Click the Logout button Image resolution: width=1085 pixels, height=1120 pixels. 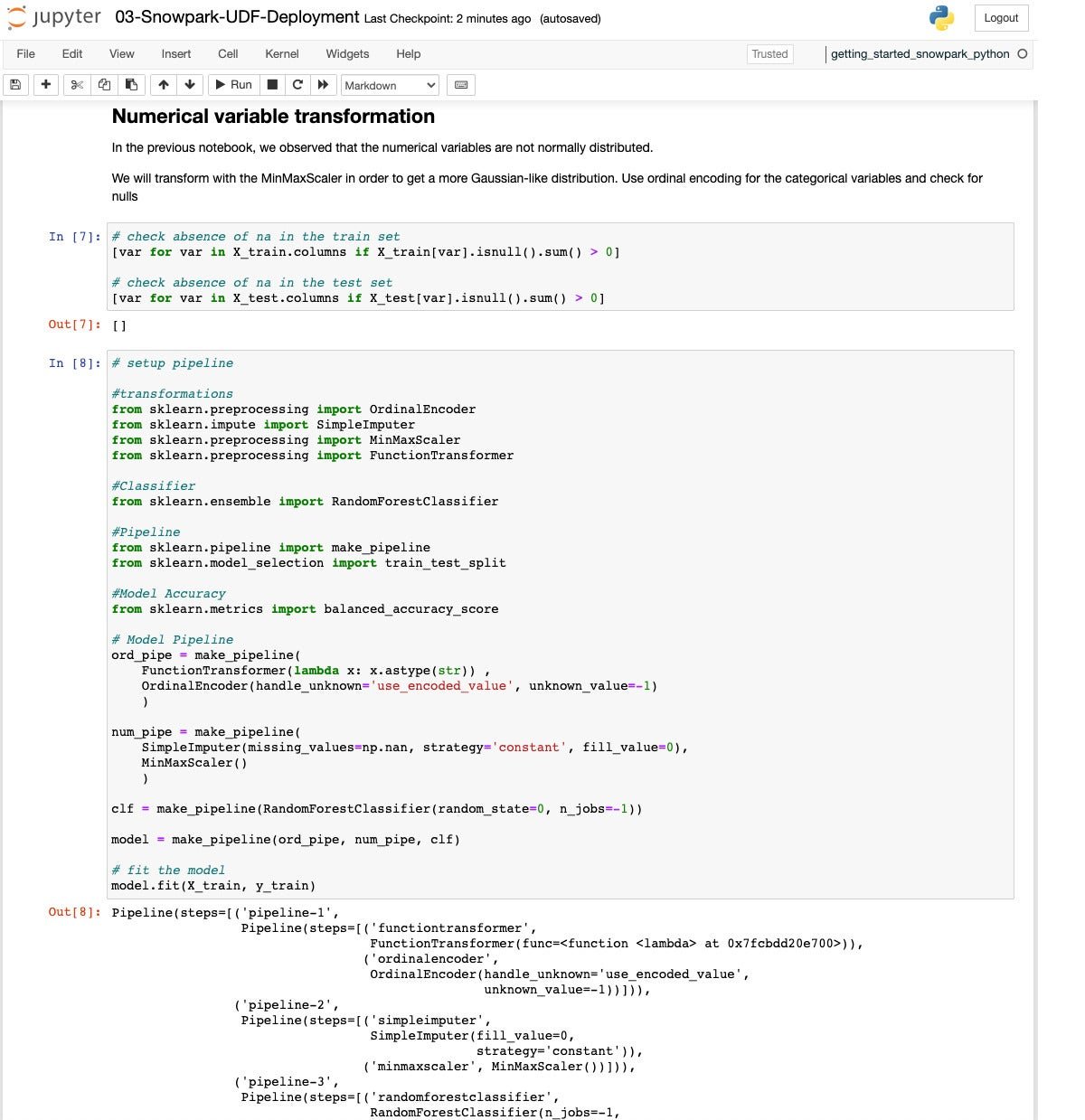tap(1001, 18)
